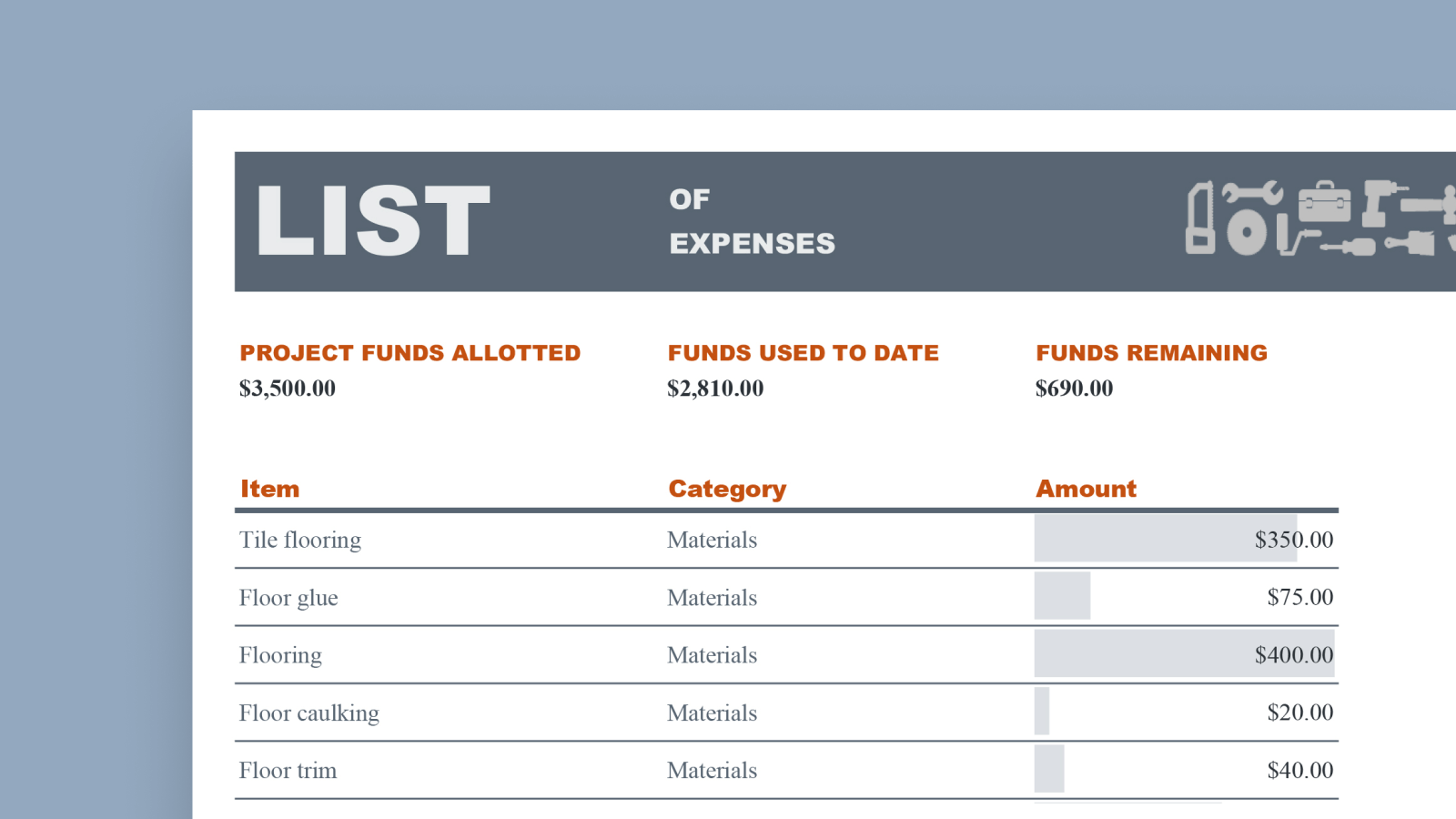Viewport: 1456px width, 819px height.
Task: Select the Tile flooring item cell
Action: click(300, 540)
